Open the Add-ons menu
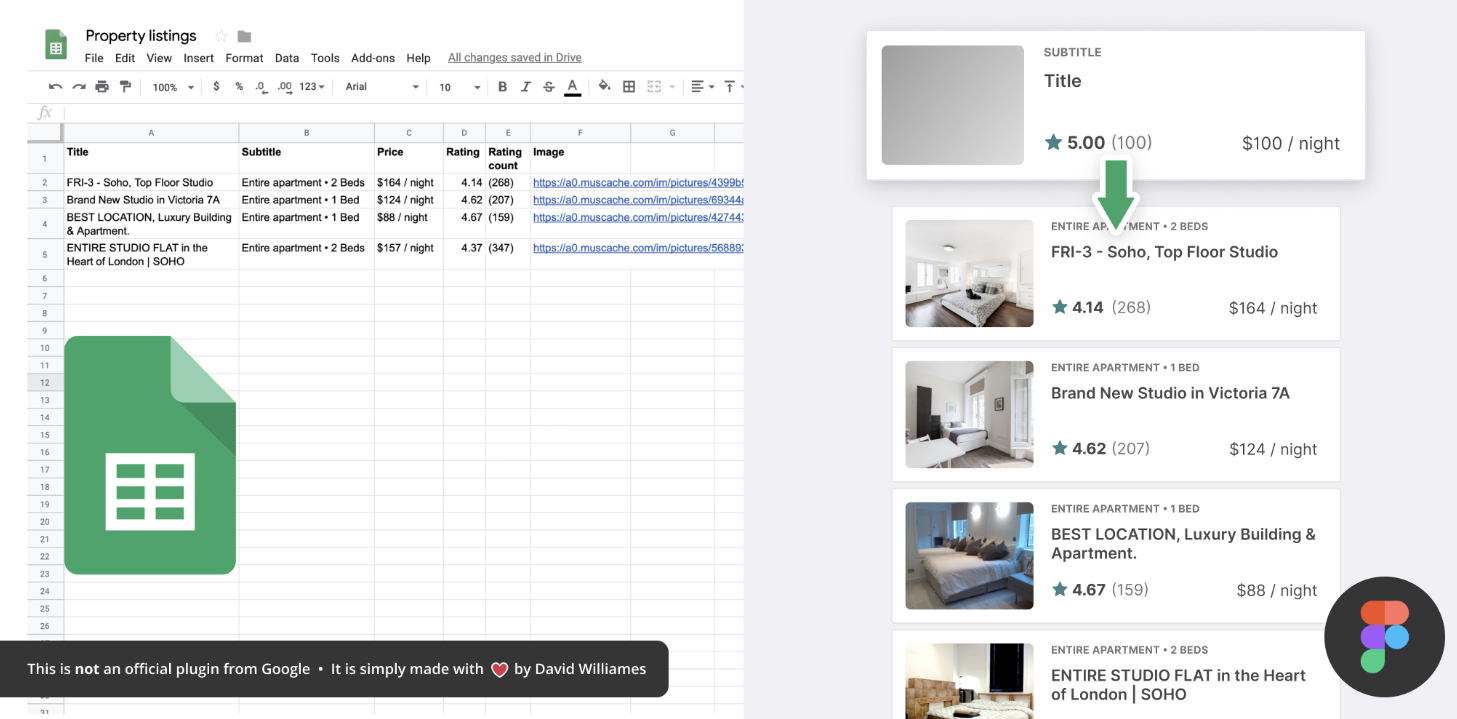Screen dimensions: 1457x719 373,58
